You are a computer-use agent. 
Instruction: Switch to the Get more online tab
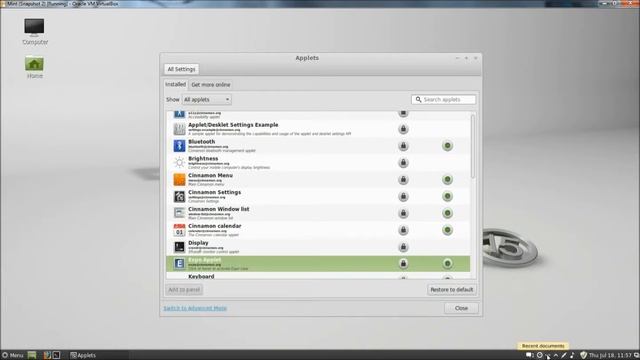[x=211, y=85]
